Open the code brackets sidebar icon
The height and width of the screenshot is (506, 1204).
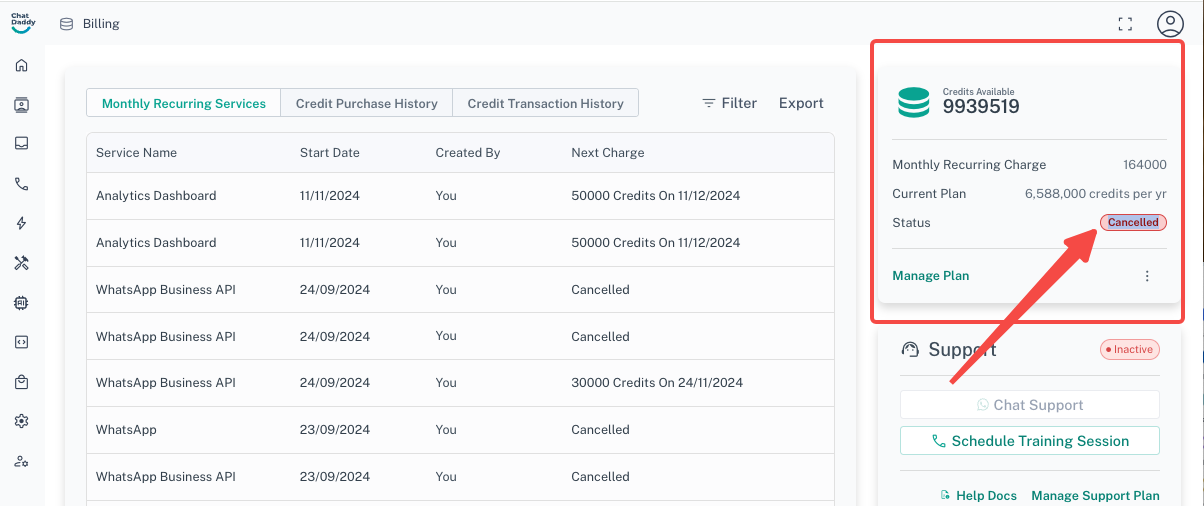[x=21, y=342]
